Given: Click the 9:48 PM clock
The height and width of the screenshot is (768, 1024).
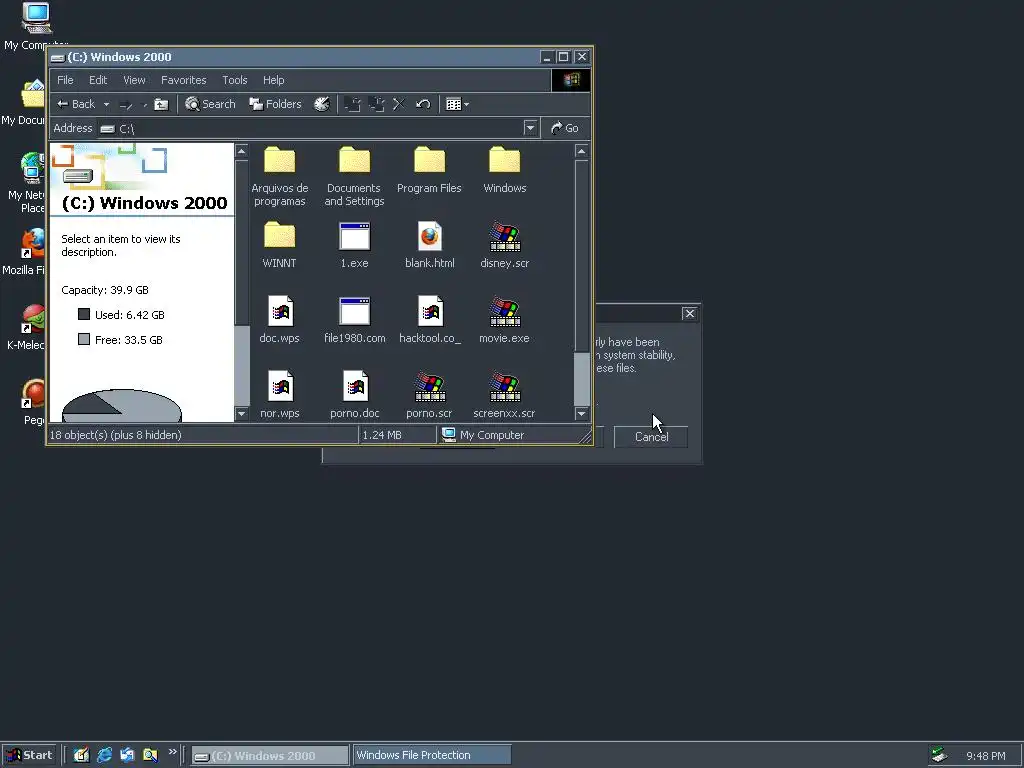Looking at the screenshot, I should pyautogui.click(x=985, y=756).
